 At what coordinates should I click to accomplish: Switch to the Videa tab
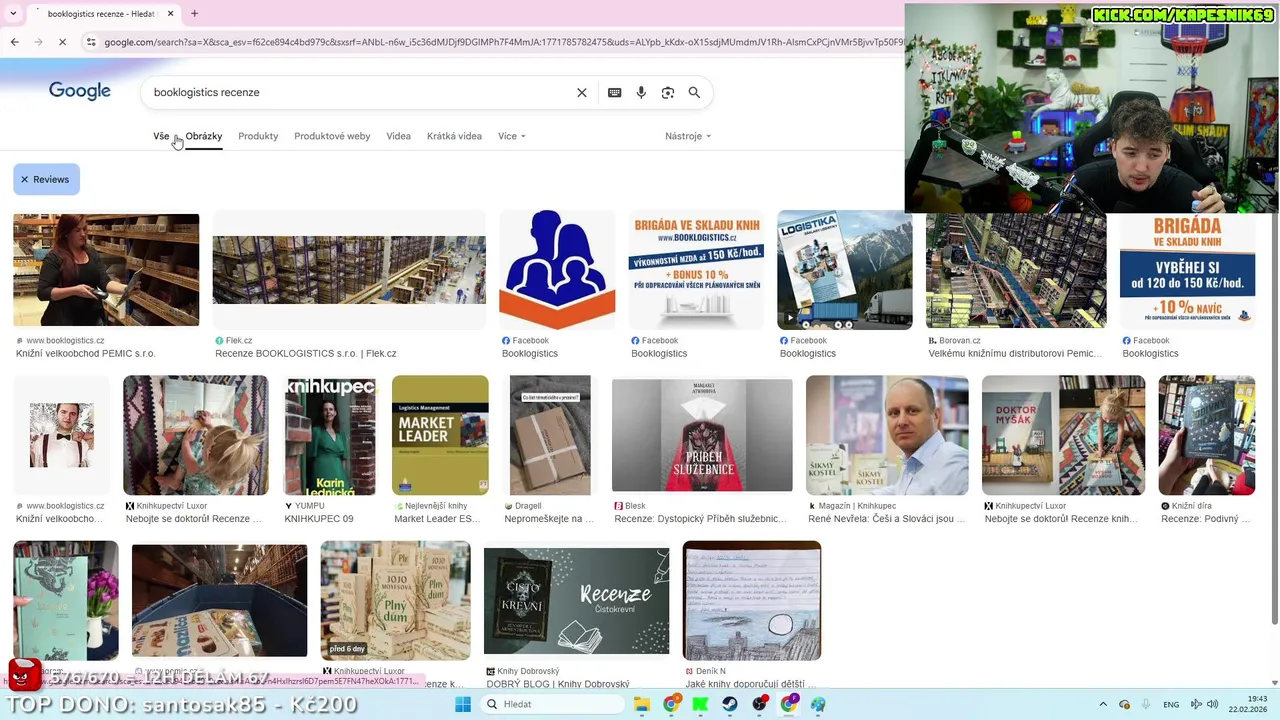[398, 136]
